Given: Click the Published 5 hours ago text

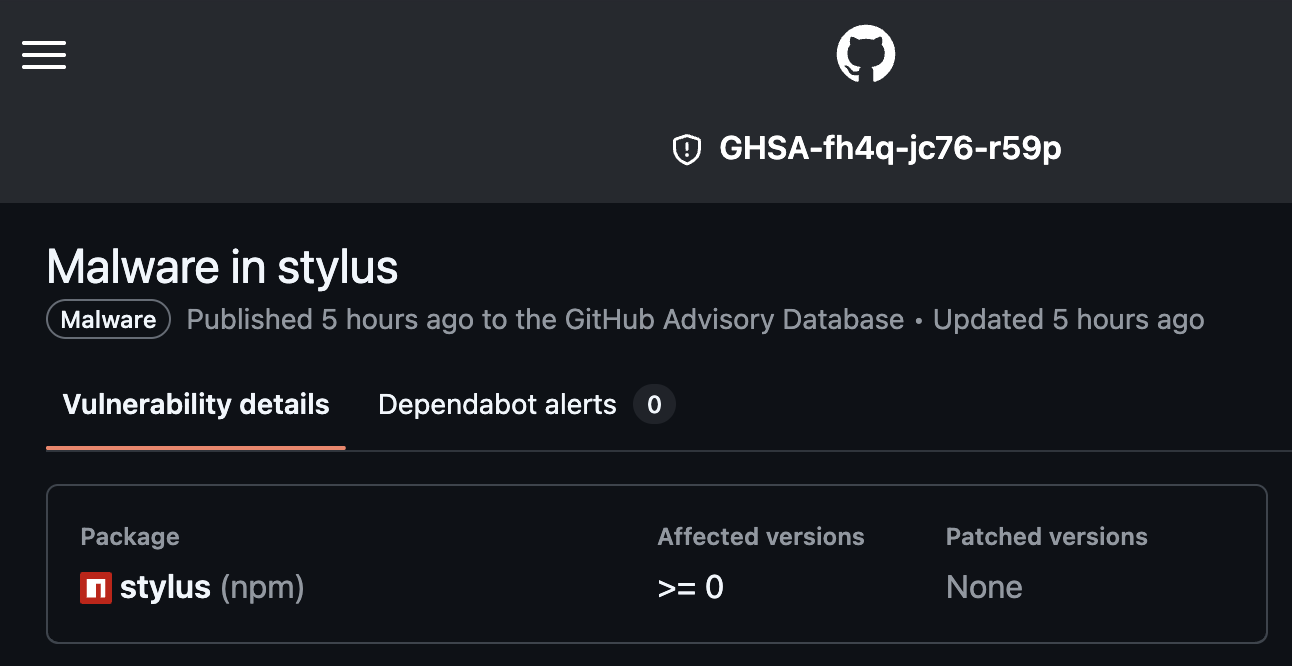Looking at the screenshot, I should pyautogui.click(x=330, y=319).
